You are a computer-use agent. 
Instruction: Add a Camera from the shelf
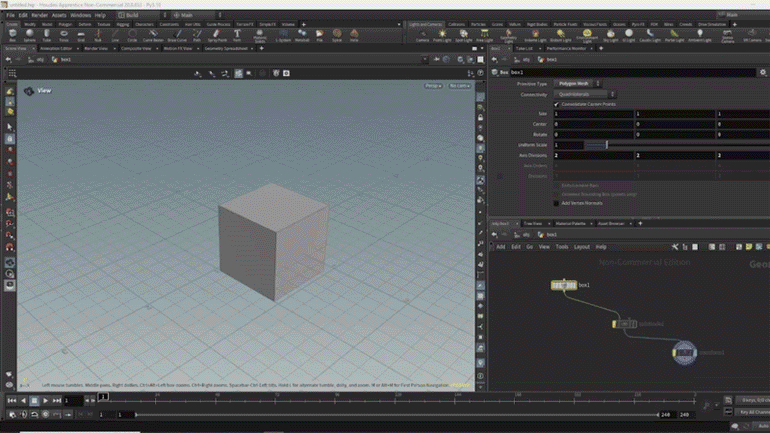[422, 35]
